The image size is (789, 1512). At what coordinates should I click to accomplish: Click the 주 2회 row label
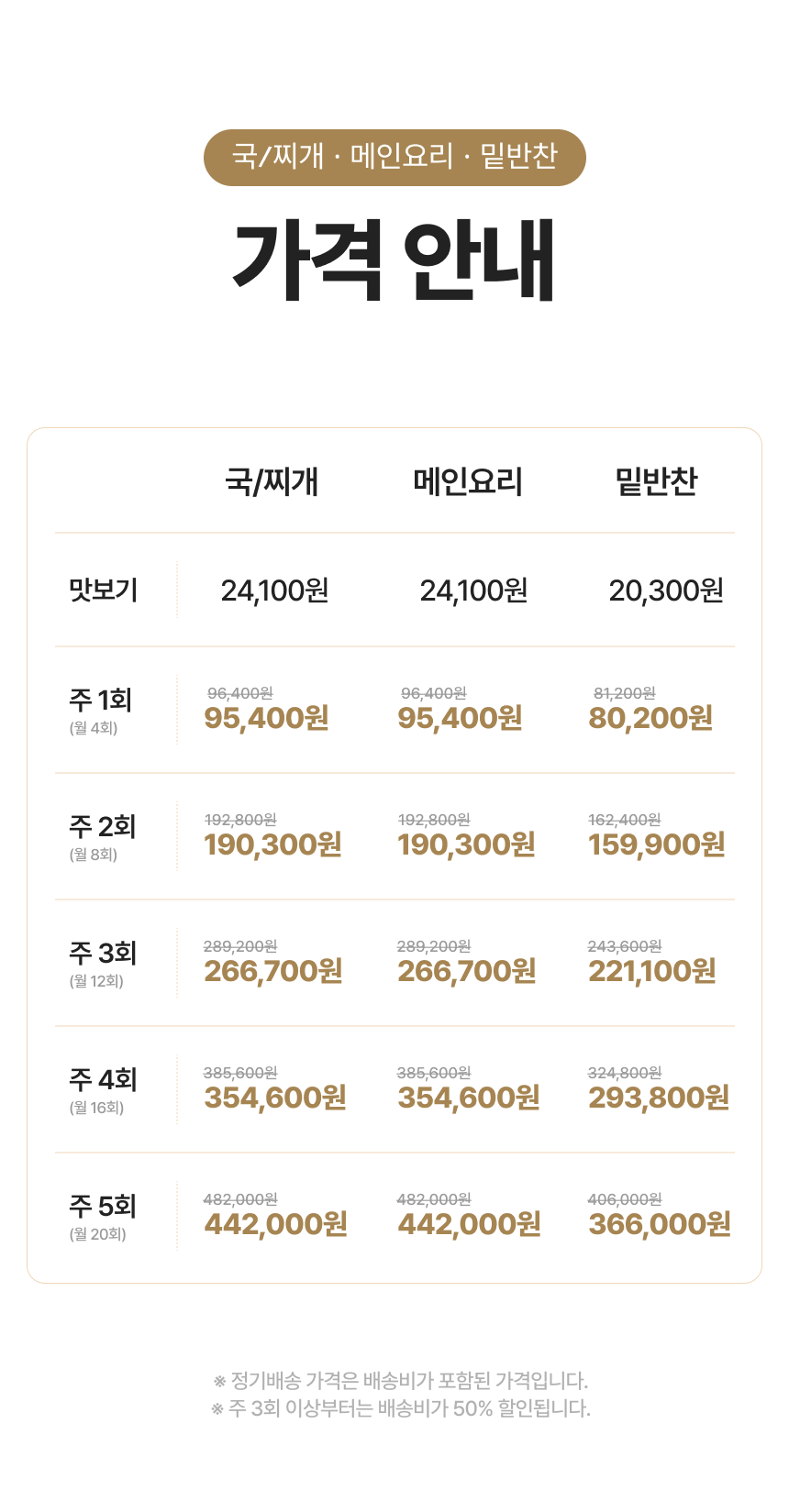coord(103,828)
